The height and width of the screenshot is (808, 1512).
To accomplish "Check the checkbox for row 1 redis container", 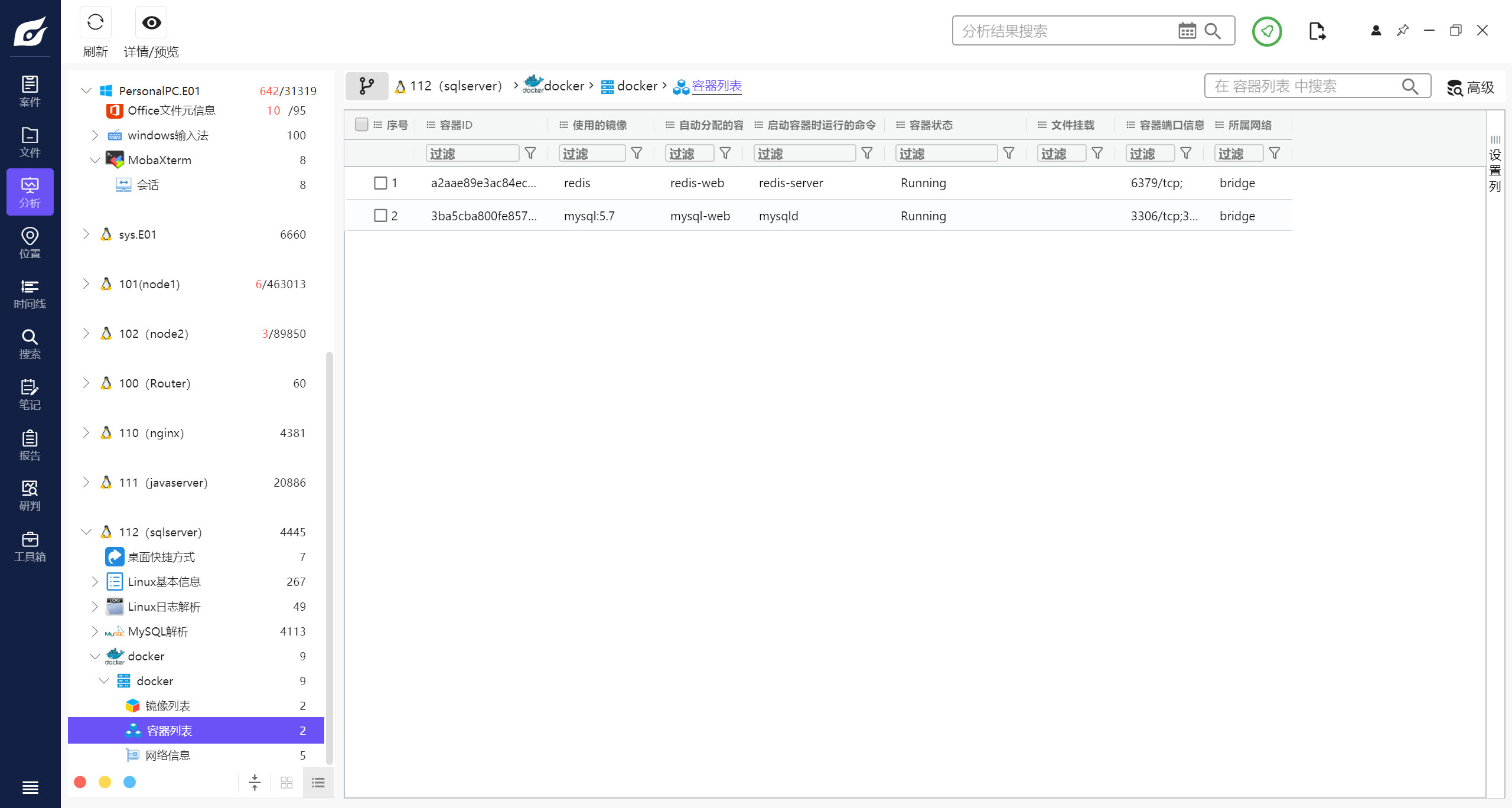I will click(x=380, y=183).
